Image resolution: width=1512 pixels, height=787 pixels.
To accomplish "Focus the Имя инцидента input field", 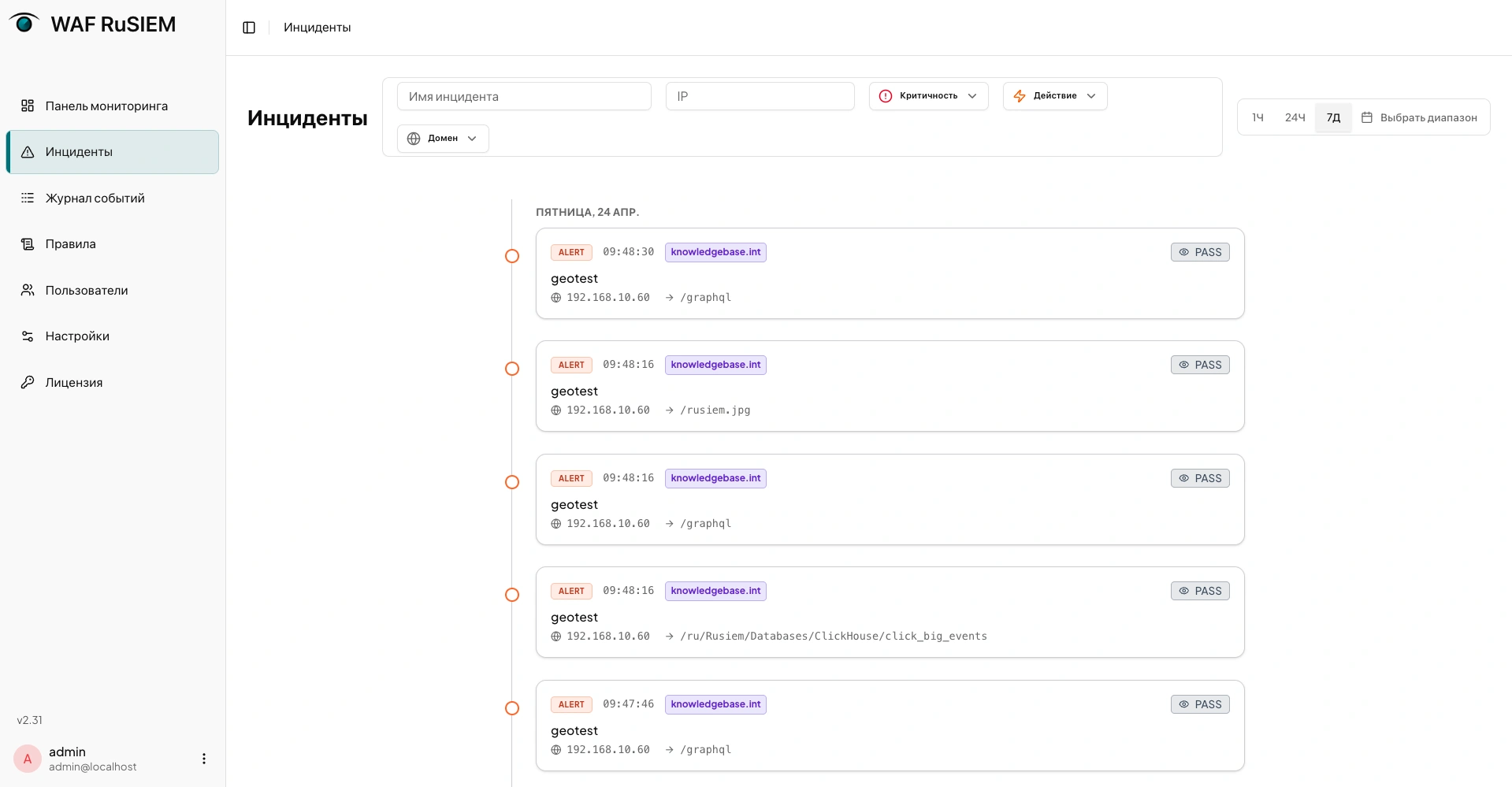I will 524,96.
